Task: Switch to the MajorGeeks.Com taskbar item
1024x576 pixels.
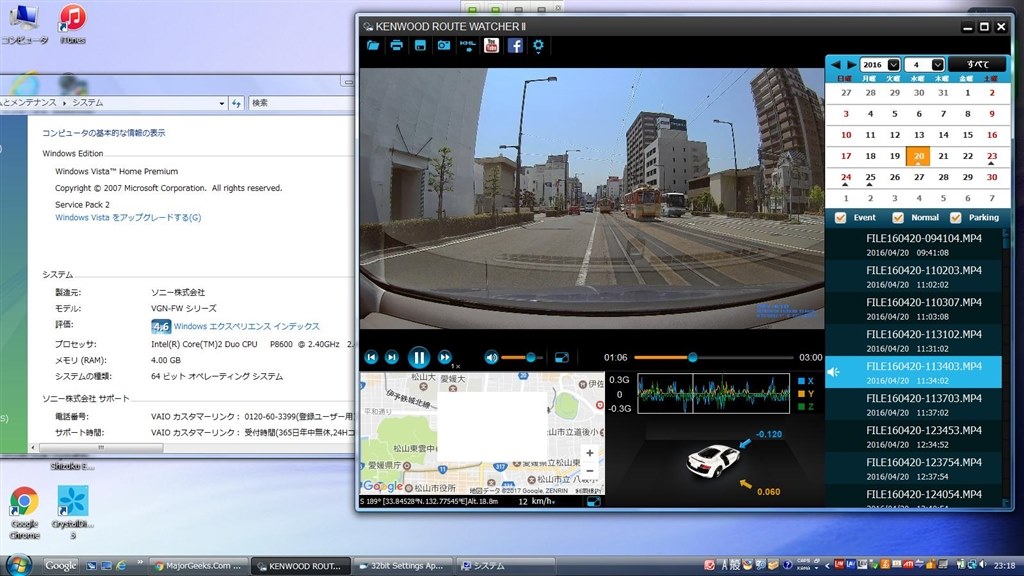Action: tap(197, 566)
